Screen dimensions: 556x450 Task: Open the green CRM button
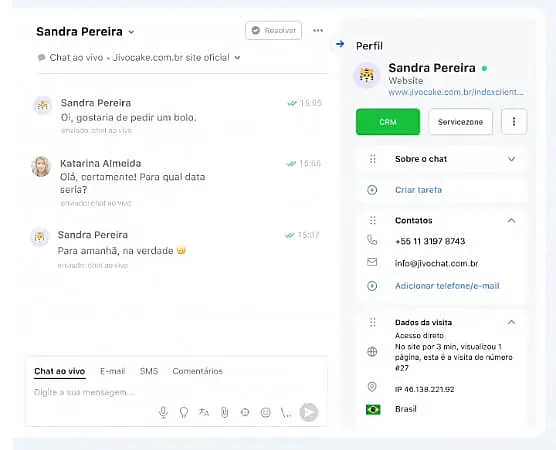click(x=388, y=122)
